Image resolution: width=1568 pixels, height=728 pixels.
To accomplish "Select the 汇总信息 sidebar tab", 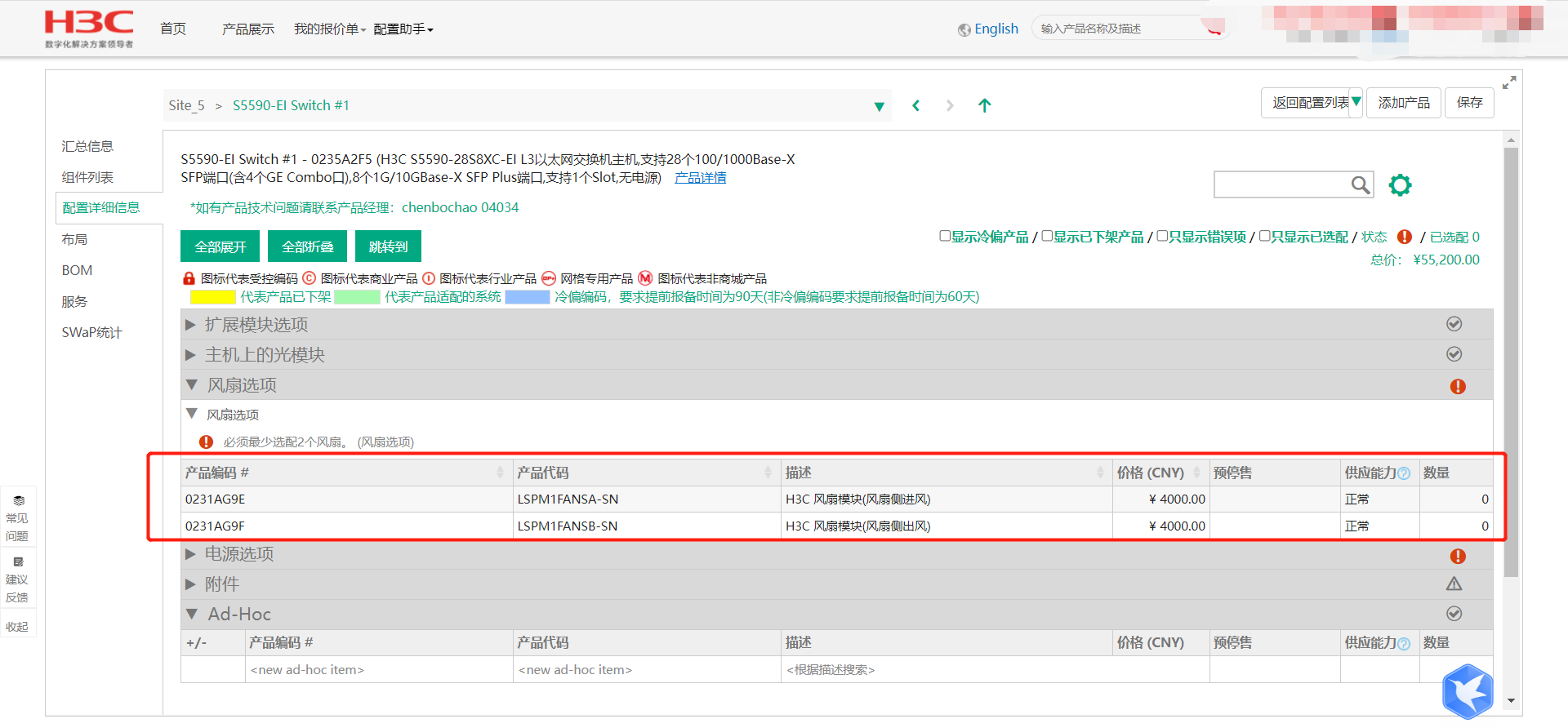I will pos(87,146).
